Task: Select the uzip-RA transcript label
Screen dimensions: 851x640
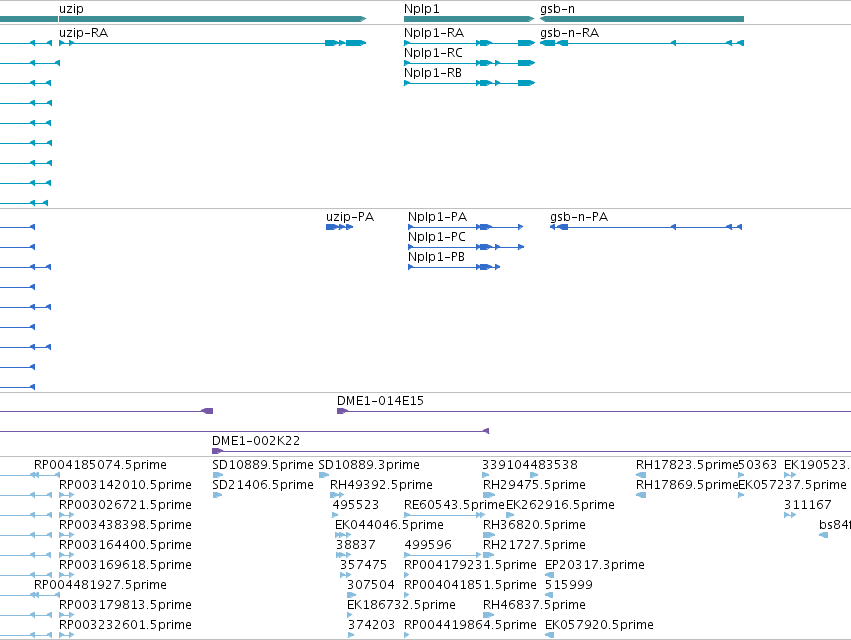Action: click(84, 33)
